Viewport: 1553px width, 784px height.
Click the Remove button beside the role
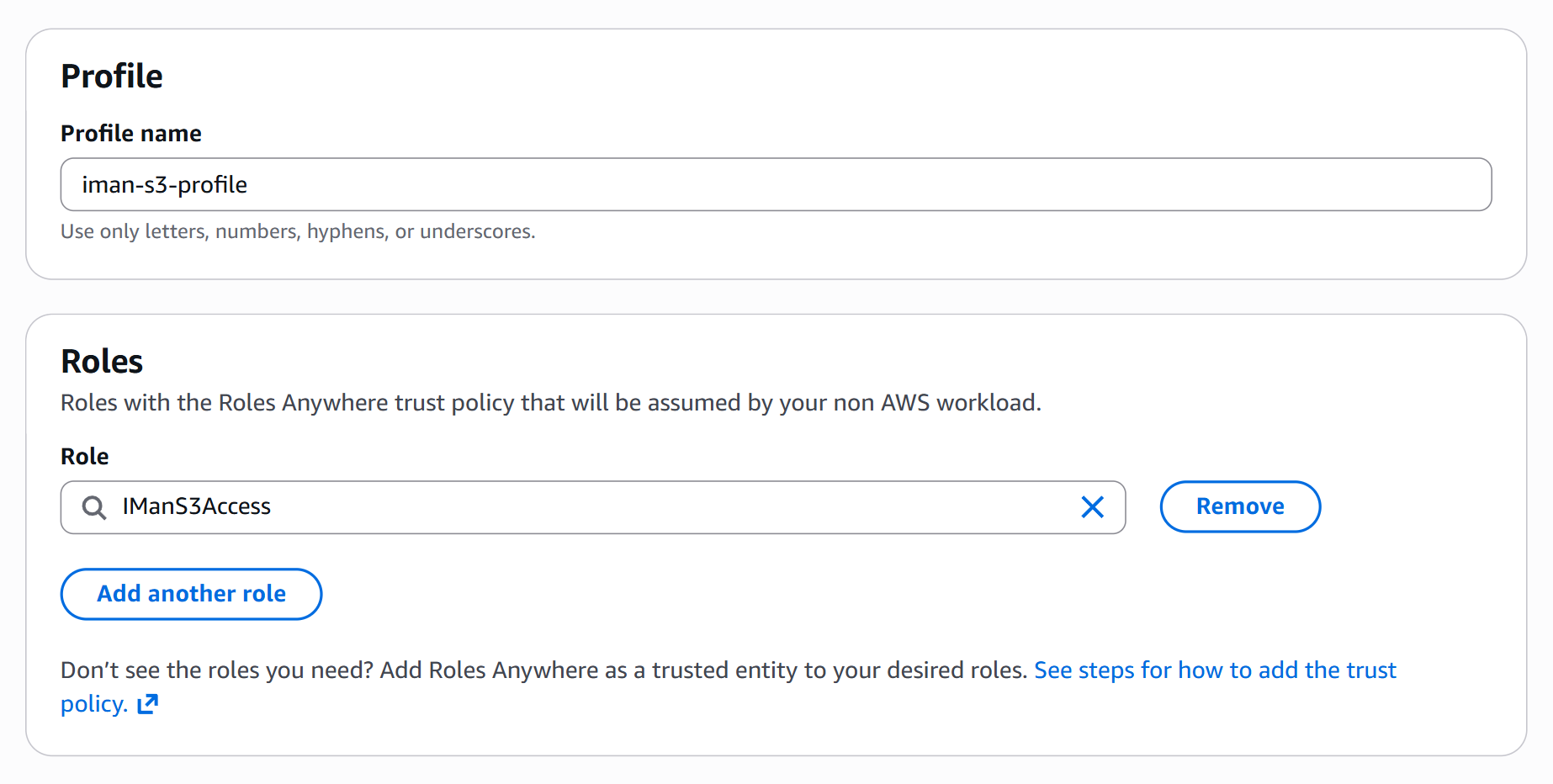click(1240, 506)
